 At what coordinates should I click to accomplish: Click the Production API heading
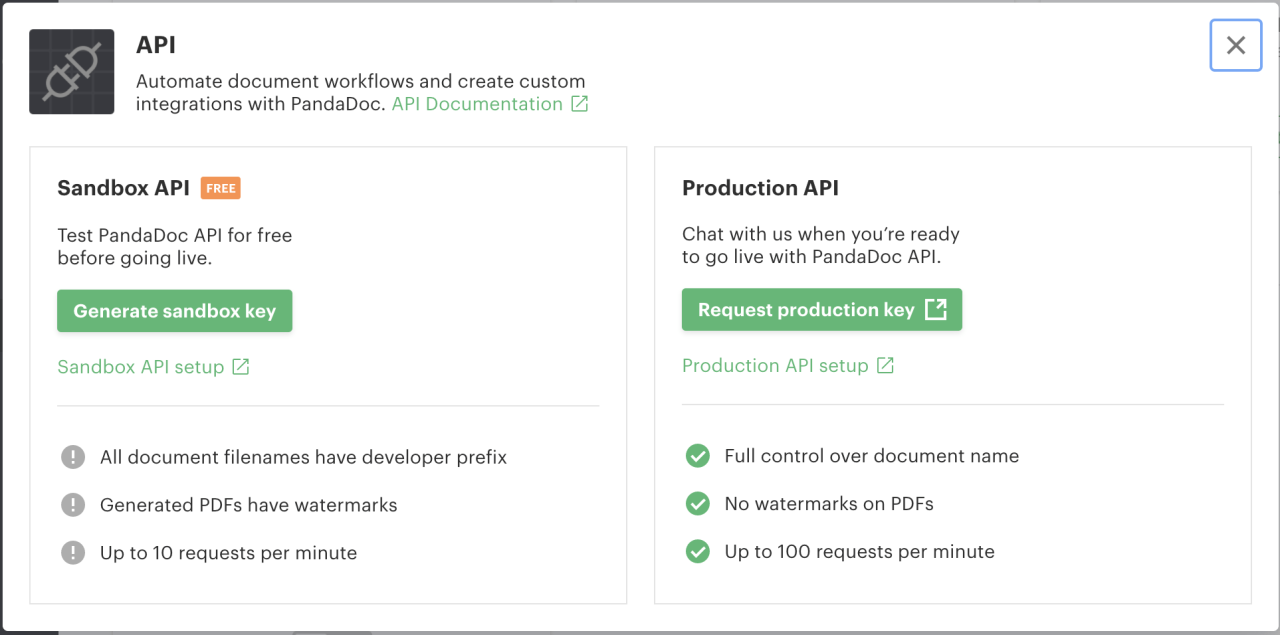point(761,188)
